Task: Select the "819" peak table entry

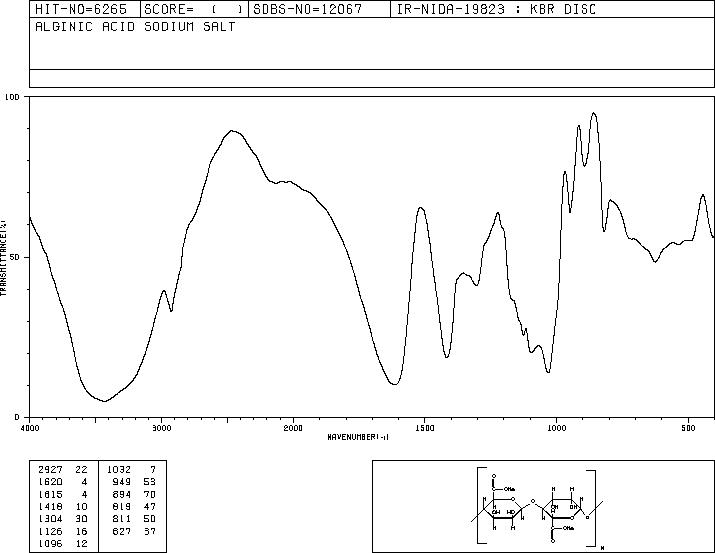Action: click(122, 506)
